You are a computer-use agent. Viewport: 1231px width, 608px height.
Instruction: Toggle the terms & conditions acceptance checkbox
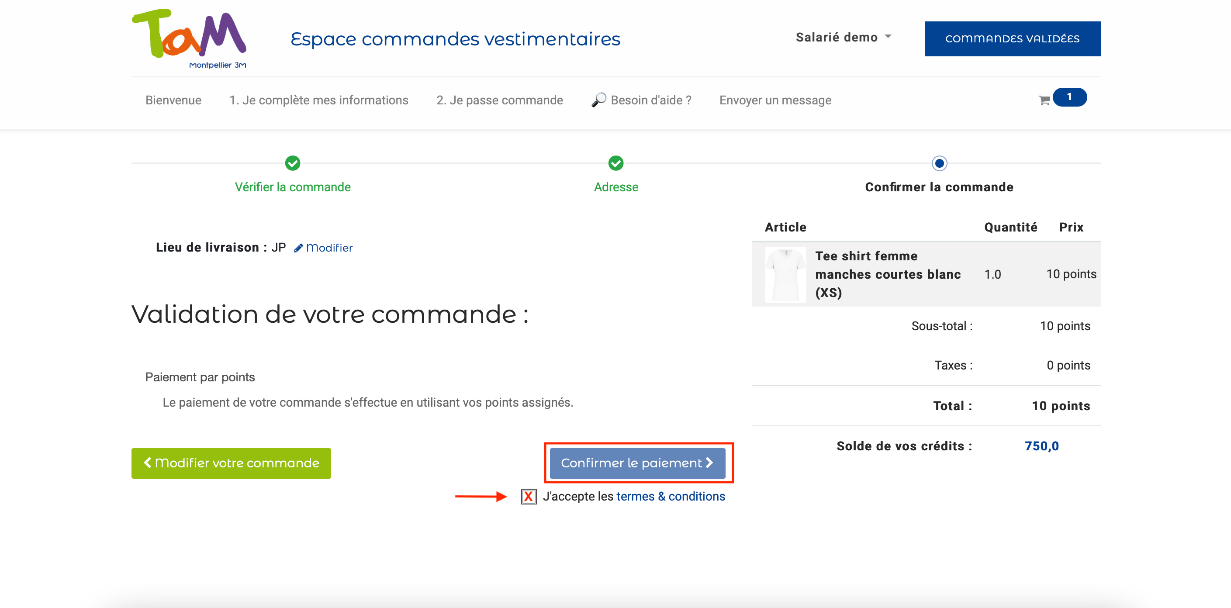tap(529, 497)
